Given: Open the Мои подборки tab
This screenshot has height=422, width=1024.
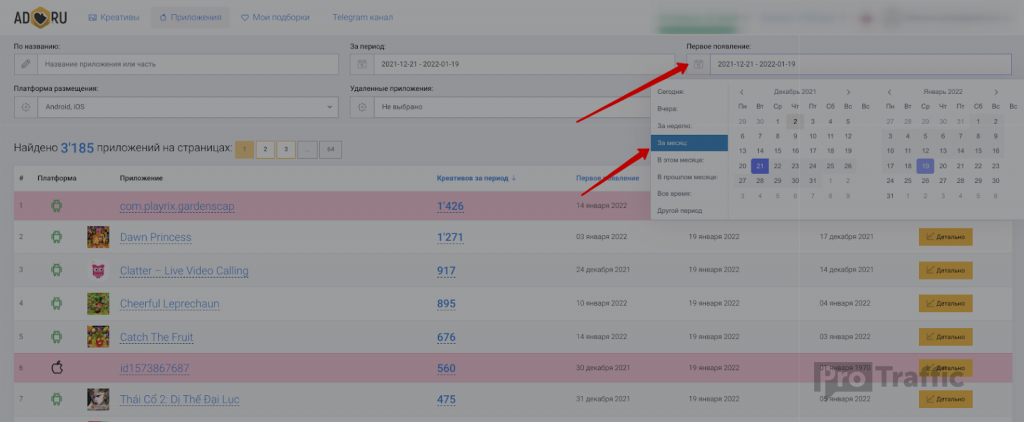Looking at the screenshot, I should [x=275, y=18].
